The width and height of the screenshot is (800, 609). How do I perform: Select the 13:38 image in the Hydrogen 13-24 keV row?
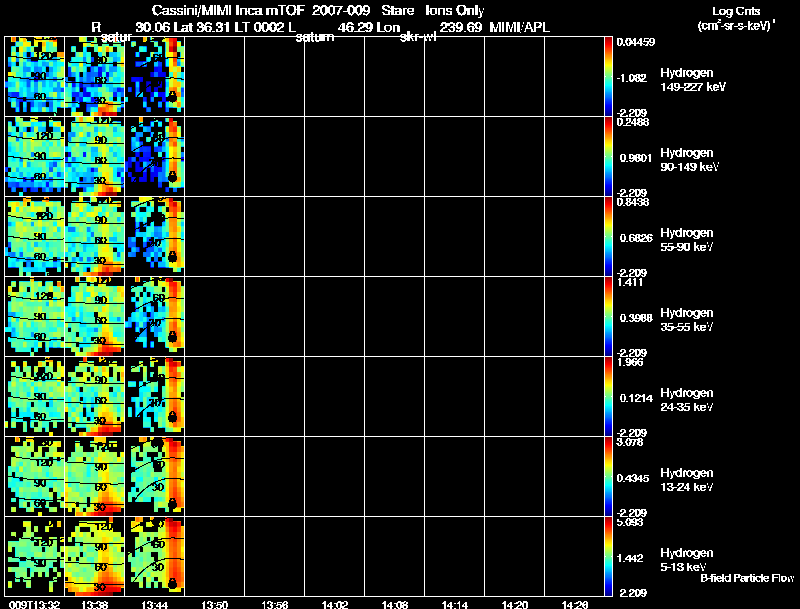pos(95,477)
